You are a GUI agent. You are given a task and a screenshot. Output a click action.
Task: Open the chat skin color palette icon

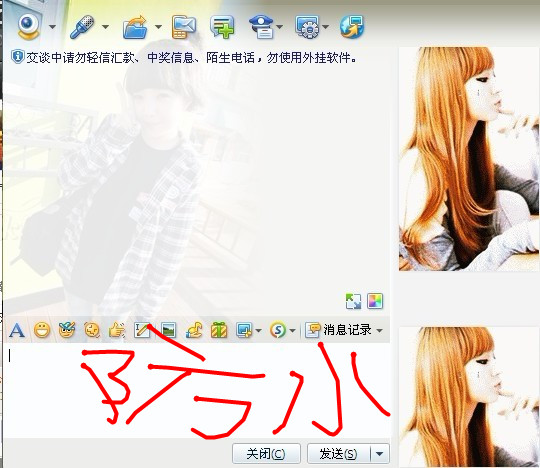(x=375, y=301)
